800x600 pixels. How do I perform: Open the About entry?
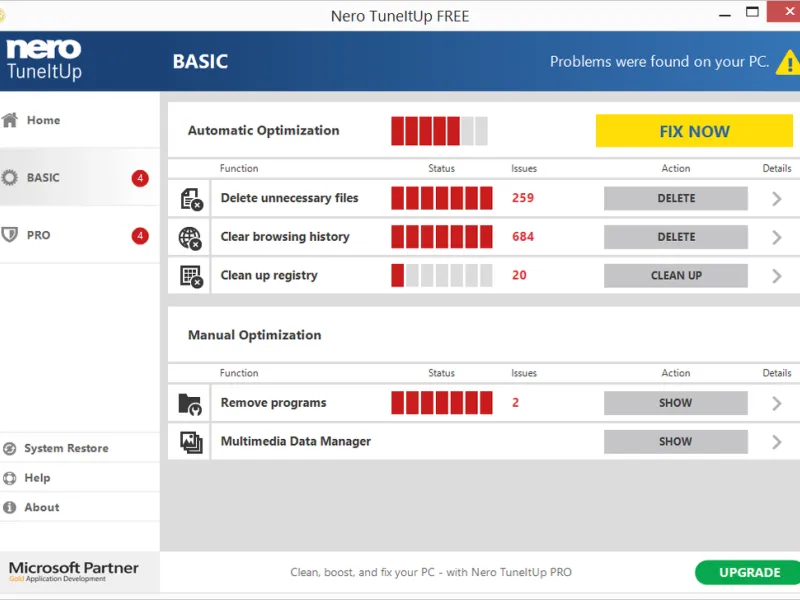pyautogui.click(x=80, y=508)
